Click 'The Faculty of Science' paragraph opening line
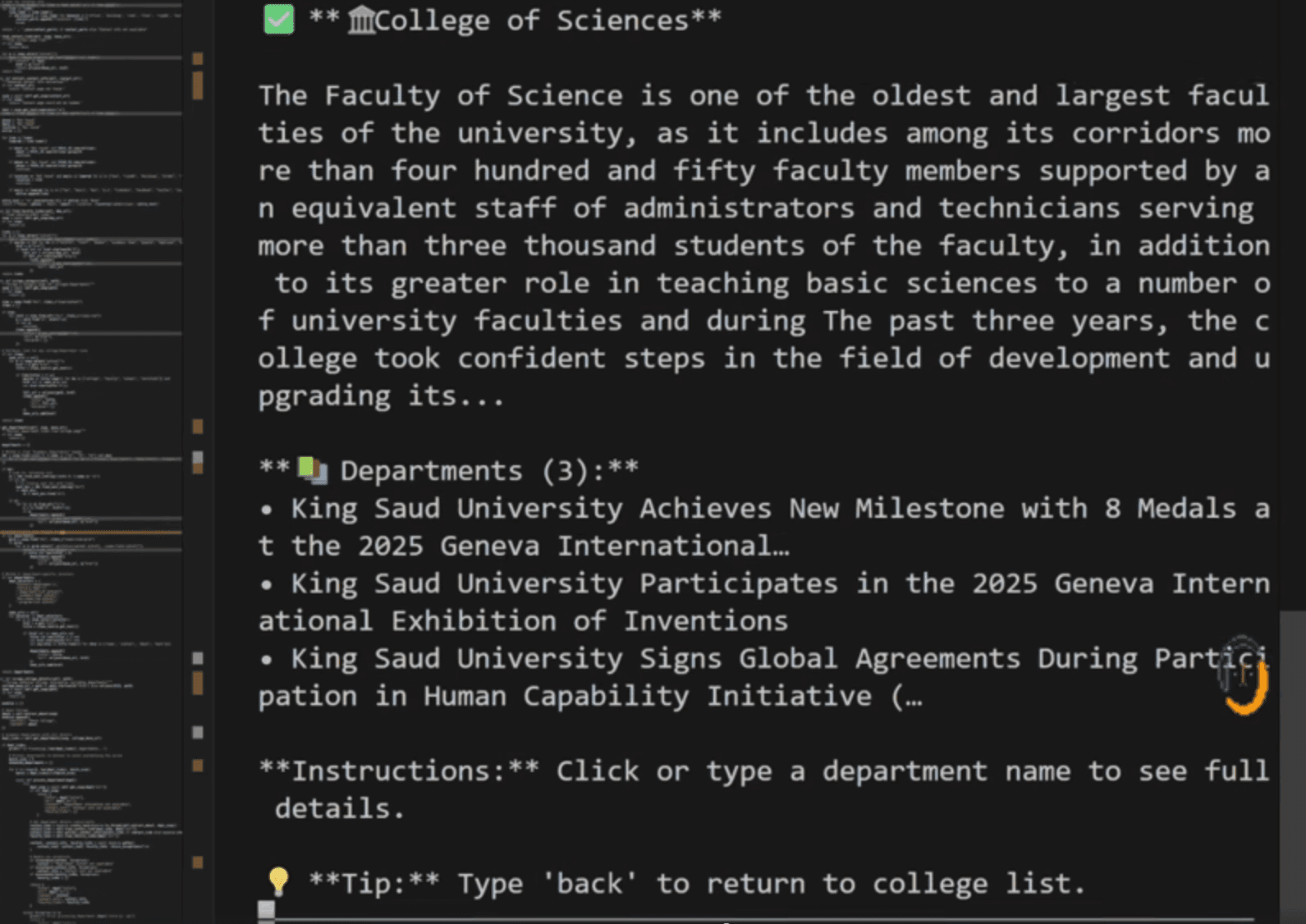This screenshot has width=1306, height=924. point(763,95)
